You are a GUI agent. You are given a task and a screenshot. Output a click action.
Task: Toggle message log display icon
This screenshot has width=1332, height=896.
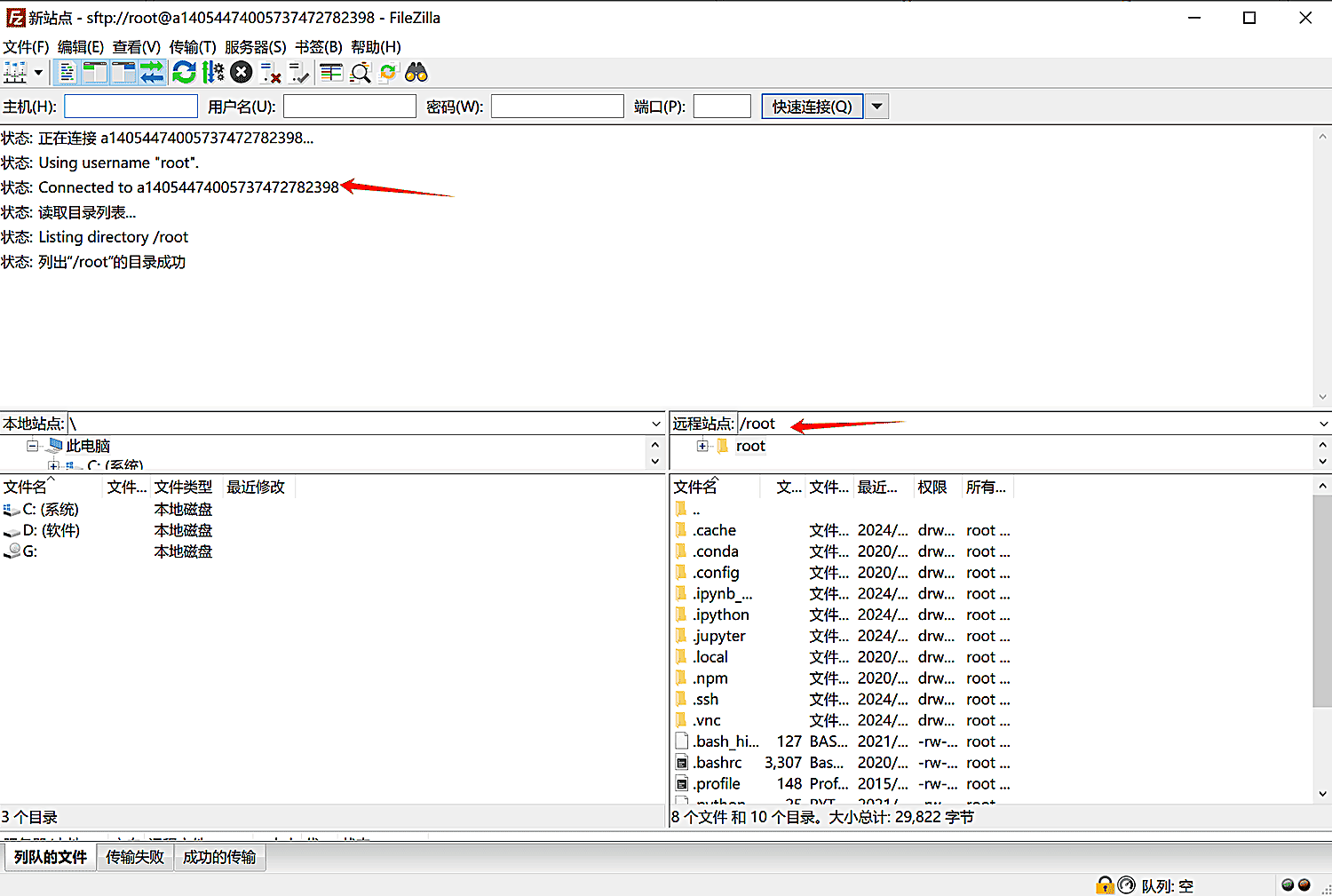click(x=67, y=73)
